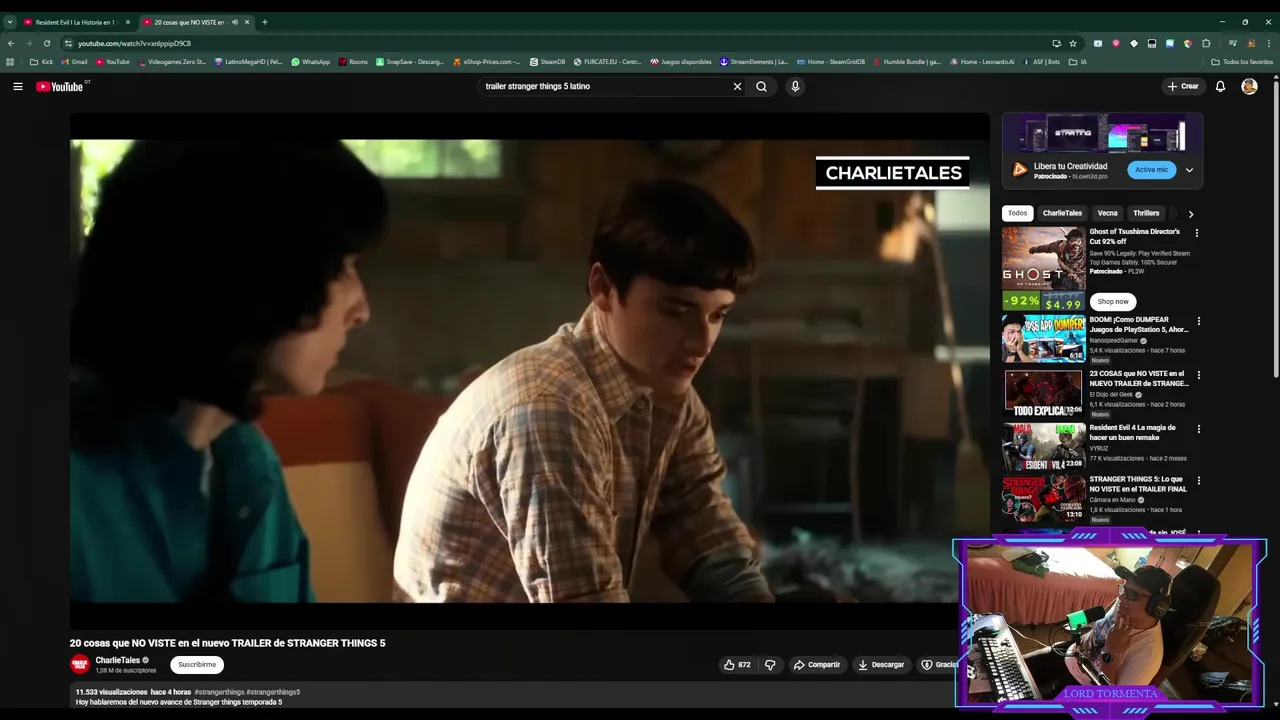The height and width of the screenshot is (720, 1280).
Task: Open the media controls toolbar icon
Action: [1233, 43]
